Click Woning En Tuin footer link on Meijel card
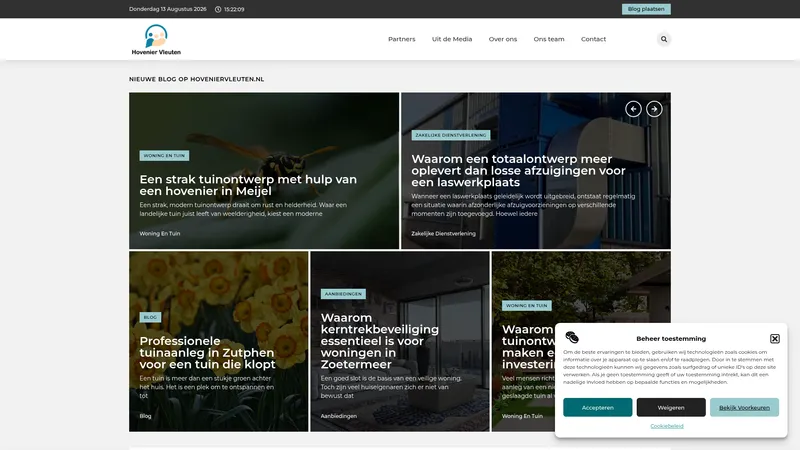 (160, 234)
